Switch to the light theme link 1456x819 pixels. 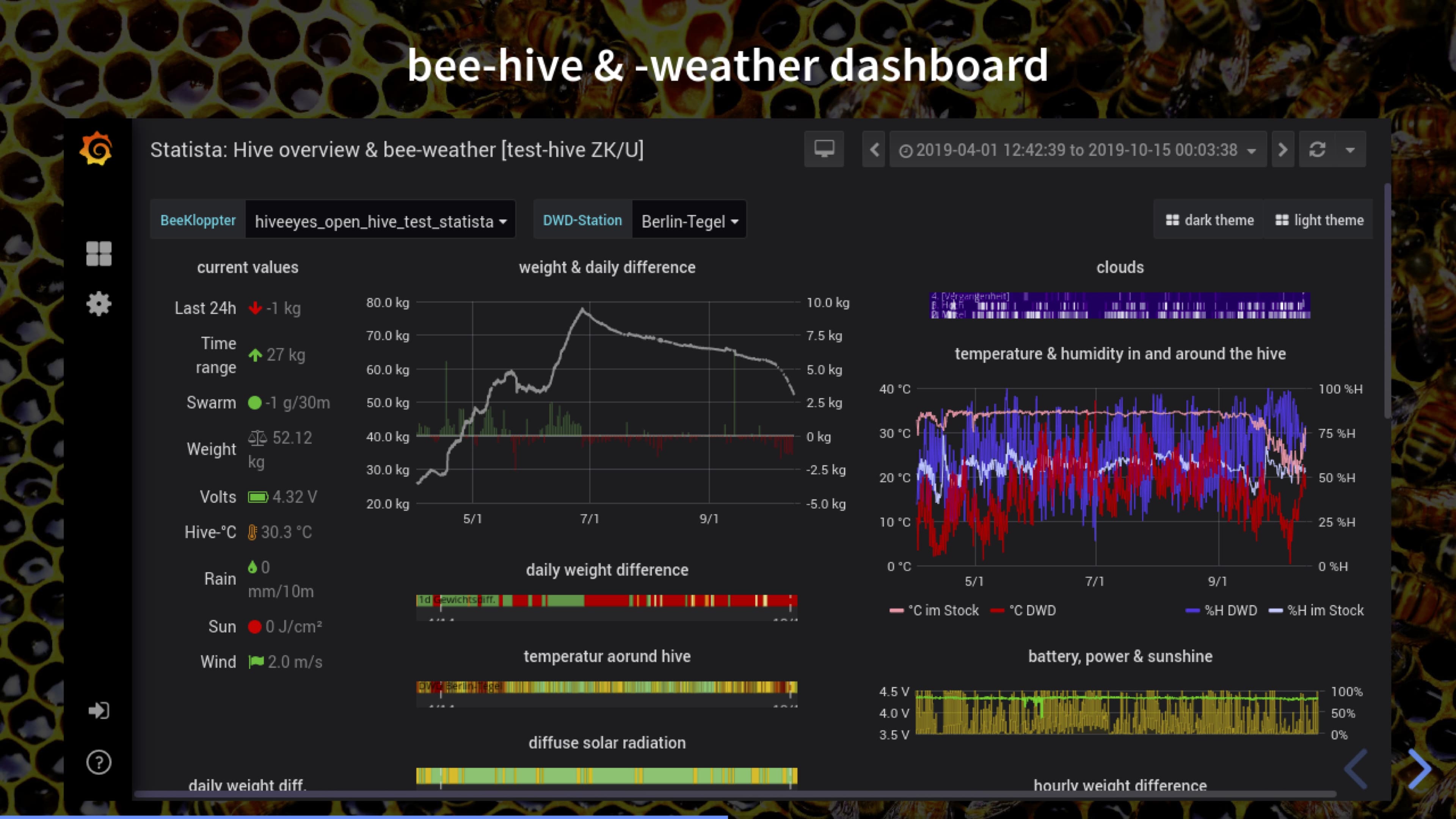coord(1319,220)
